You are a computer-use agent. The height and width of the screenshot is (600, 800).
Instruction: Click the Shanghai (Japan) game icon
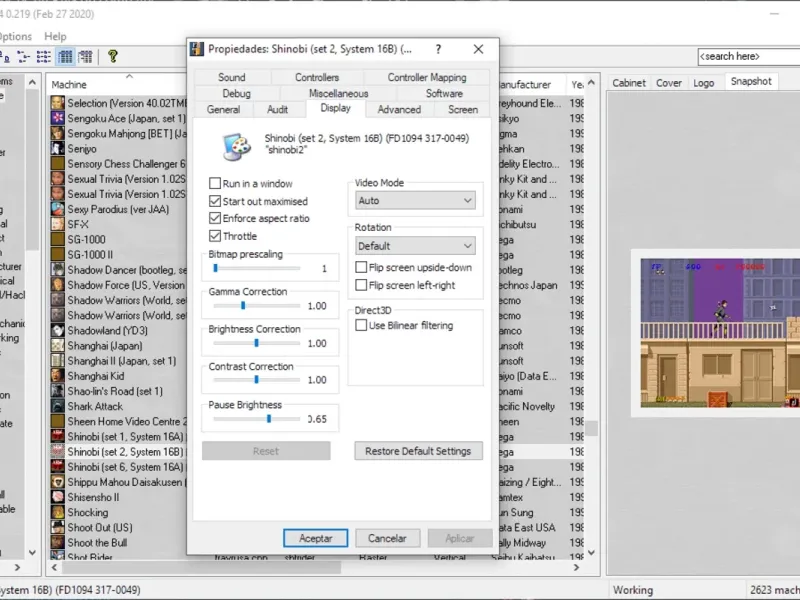coord(58,345)
